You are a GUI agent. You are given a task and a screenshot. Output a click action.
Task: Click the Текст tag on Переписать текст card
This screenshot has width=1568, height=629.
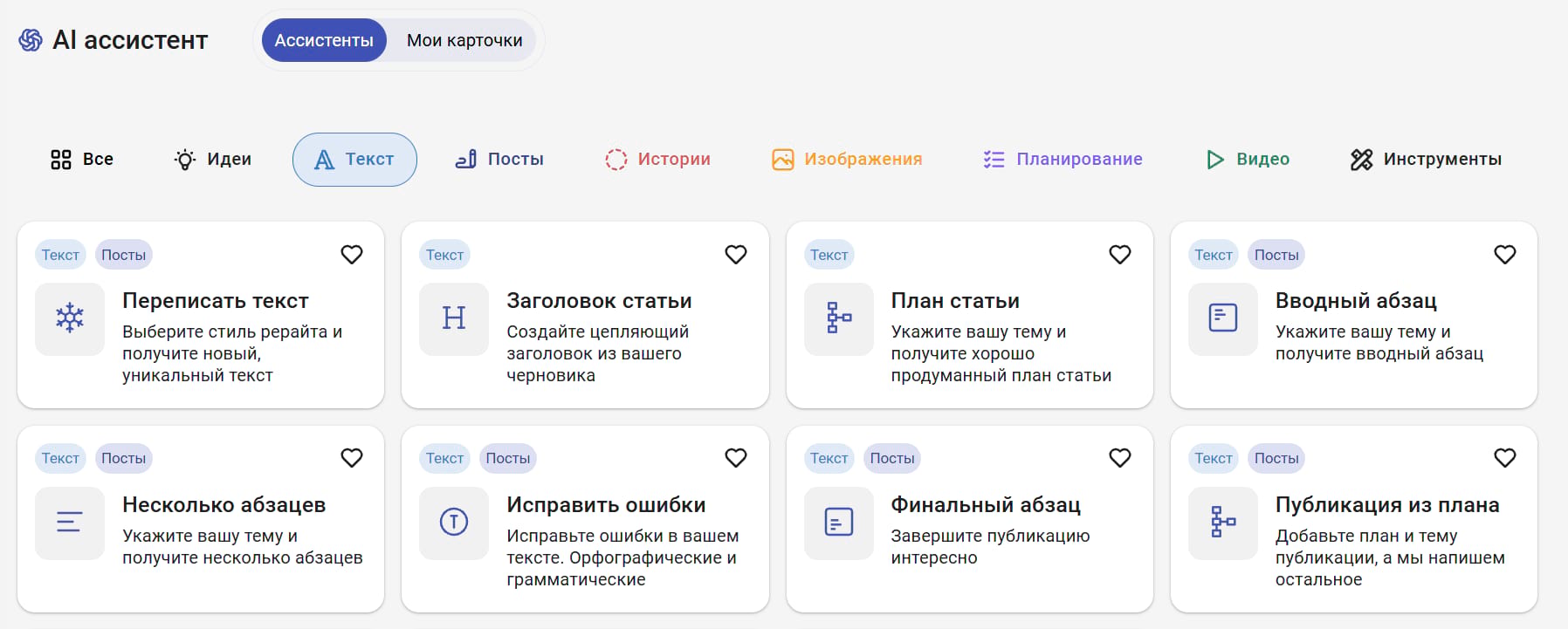60,255
